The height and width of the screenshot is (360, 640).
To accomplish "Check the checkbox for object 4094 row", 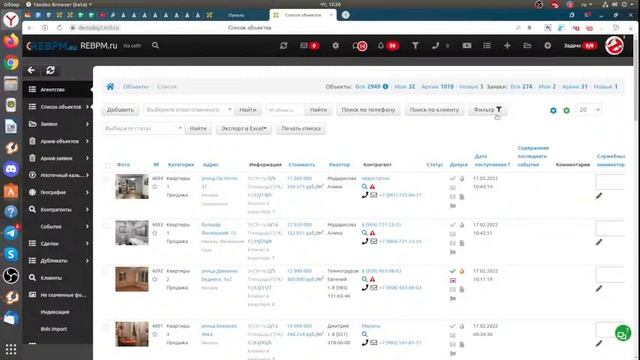I will pyautogui.click(x=106, y=179).
